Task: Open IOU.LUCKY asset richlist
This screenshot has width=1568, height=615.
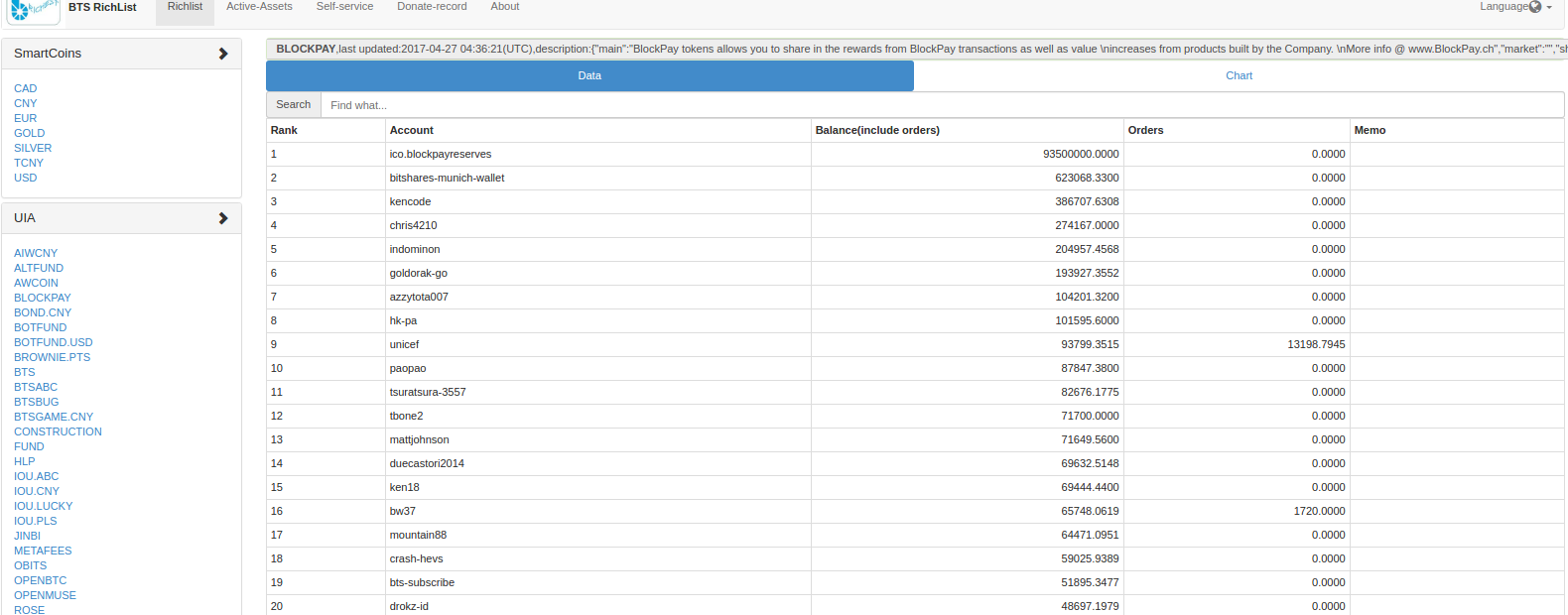Action: 43,506
